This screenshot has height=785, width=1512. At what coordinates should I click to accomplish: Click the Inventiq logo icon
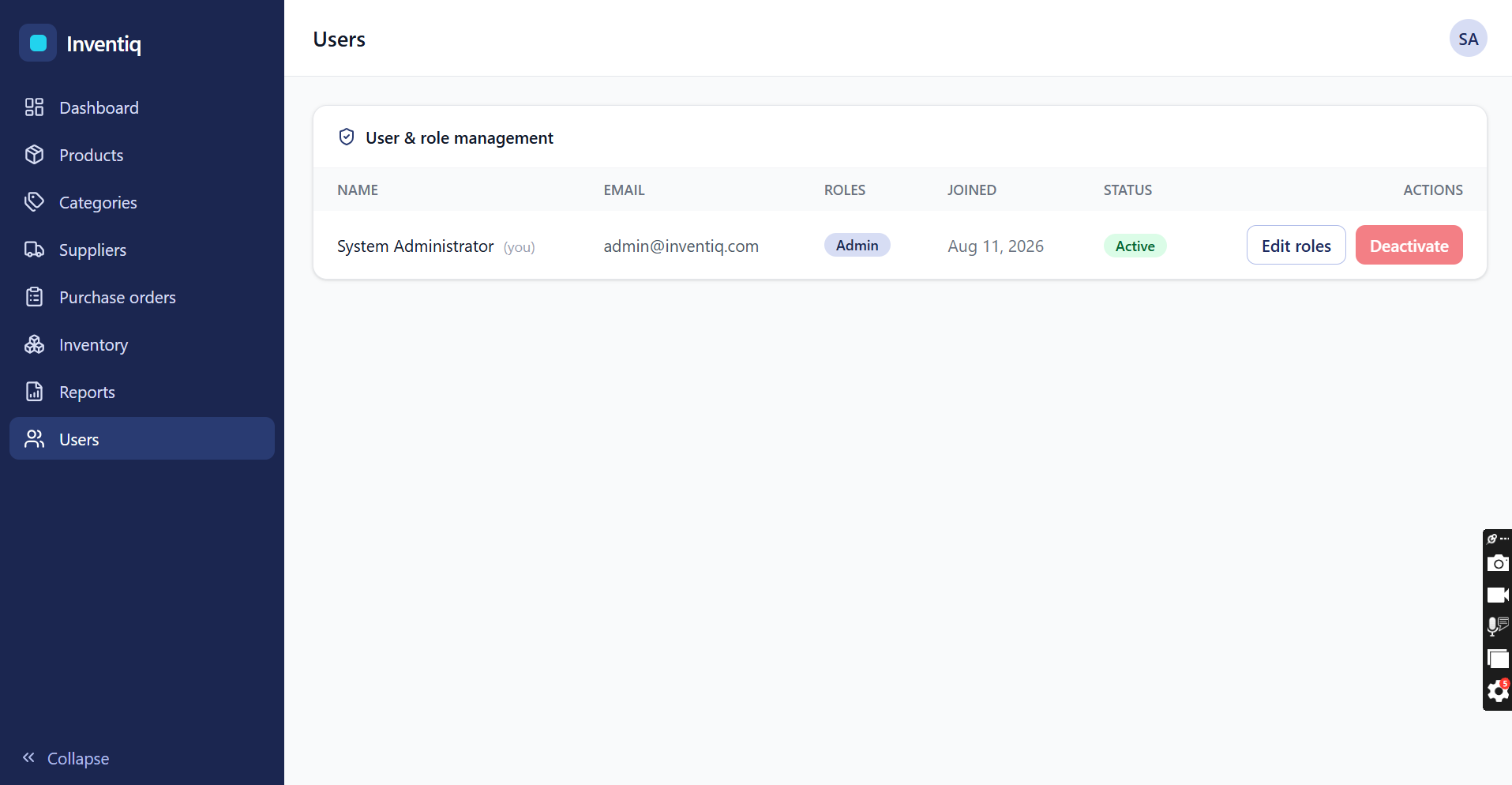[38, 43]
